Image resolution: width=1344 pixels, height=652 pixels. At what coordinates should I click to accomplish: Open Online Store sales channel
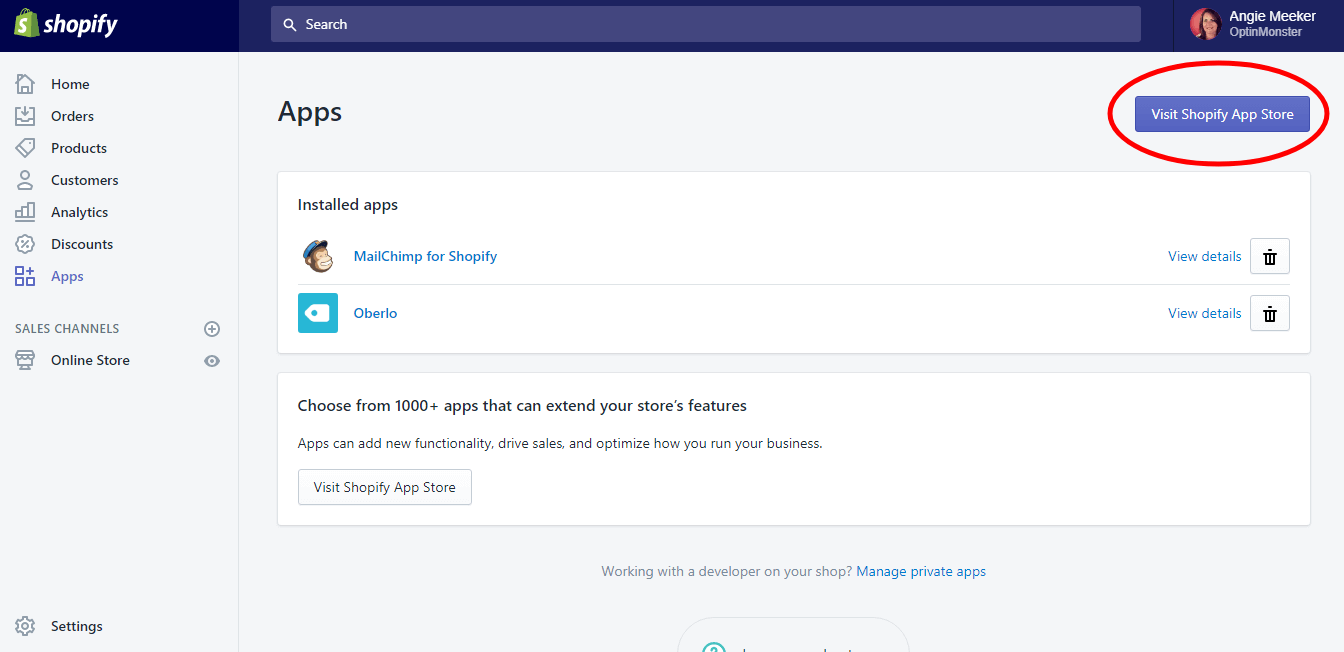(90, 360)
